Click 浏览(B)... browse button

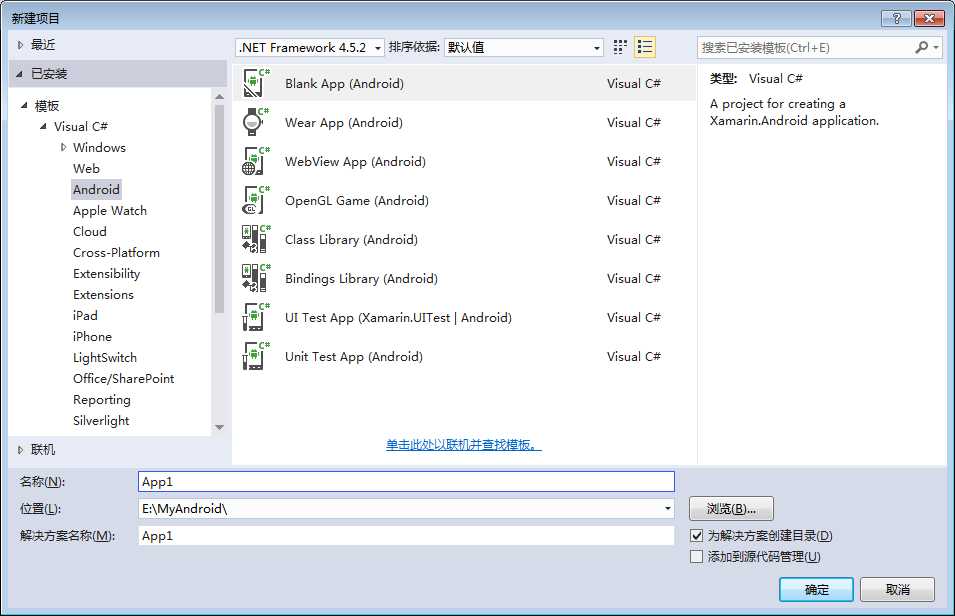click(731, 509)
